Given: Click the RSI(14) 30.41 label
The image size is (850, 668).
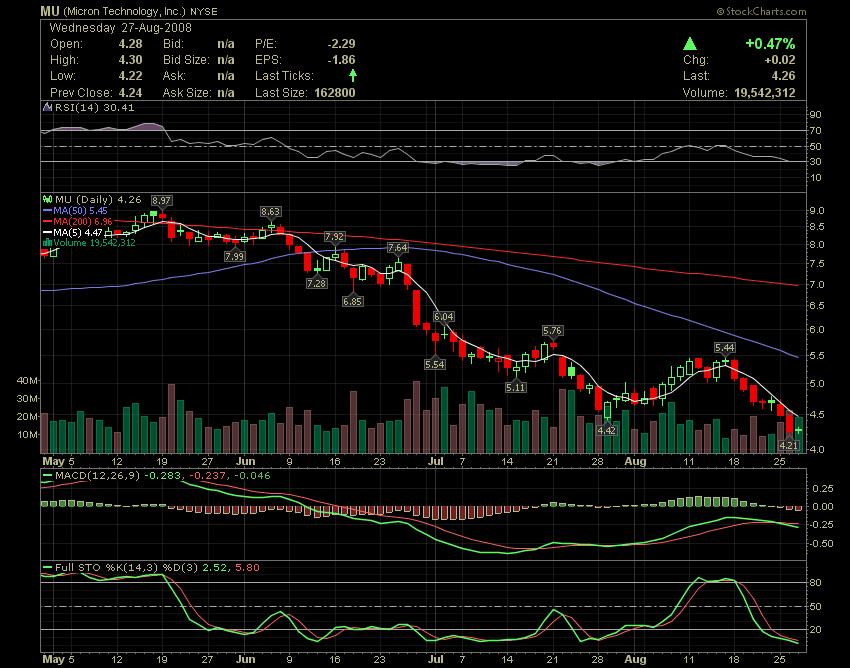Looking at the screenshot, I should (x=95, y=107).
